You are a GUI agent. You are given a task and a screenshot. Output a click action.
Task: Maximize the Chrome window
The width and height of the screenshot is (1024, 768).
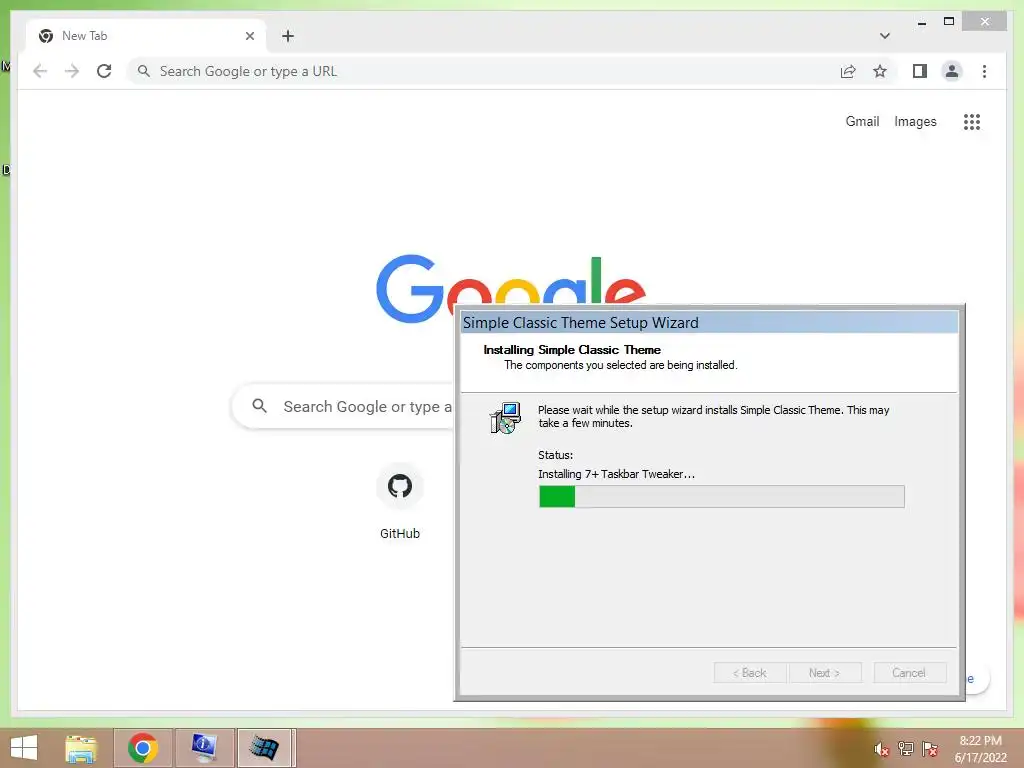click(x=949, y=22)
